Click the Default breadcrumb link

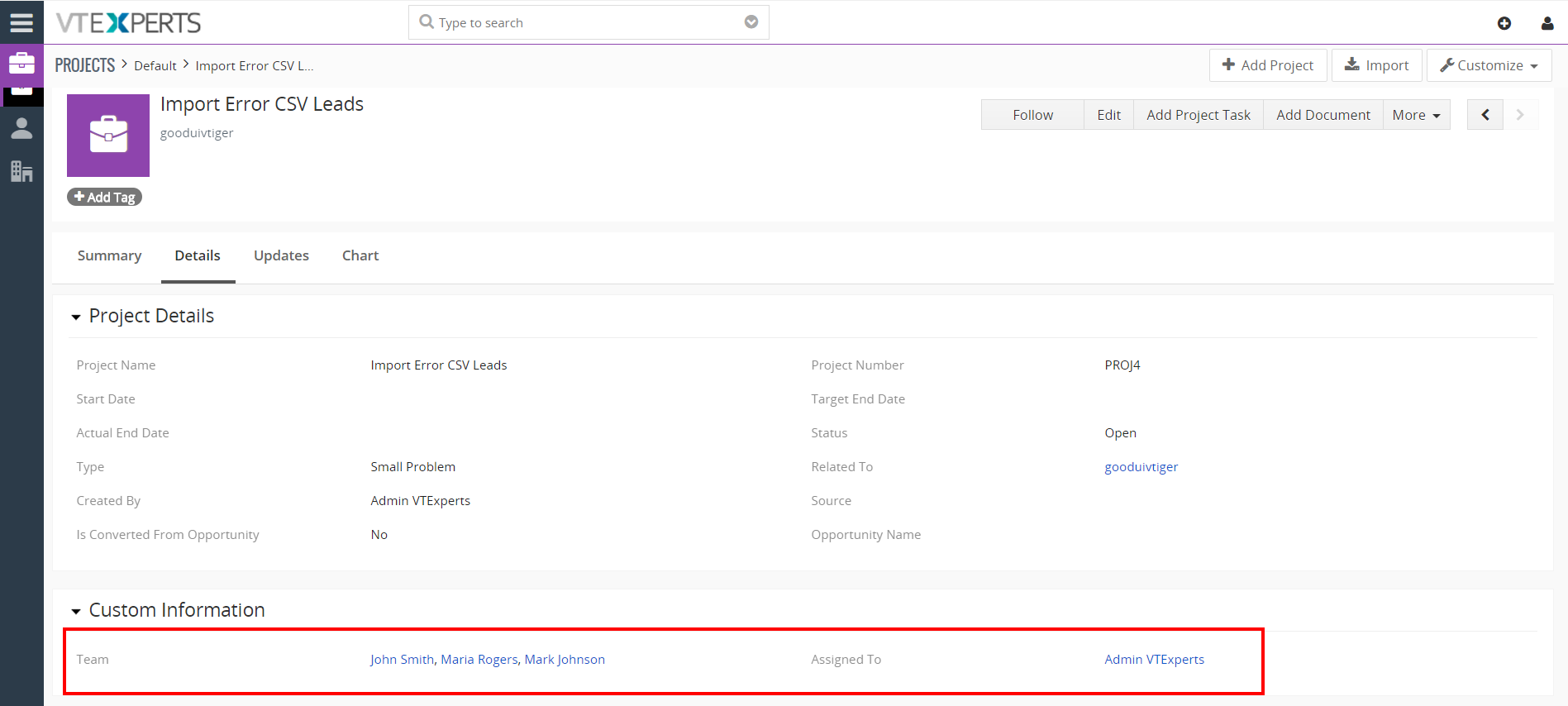pyautogui.click(x=155, y=66)
